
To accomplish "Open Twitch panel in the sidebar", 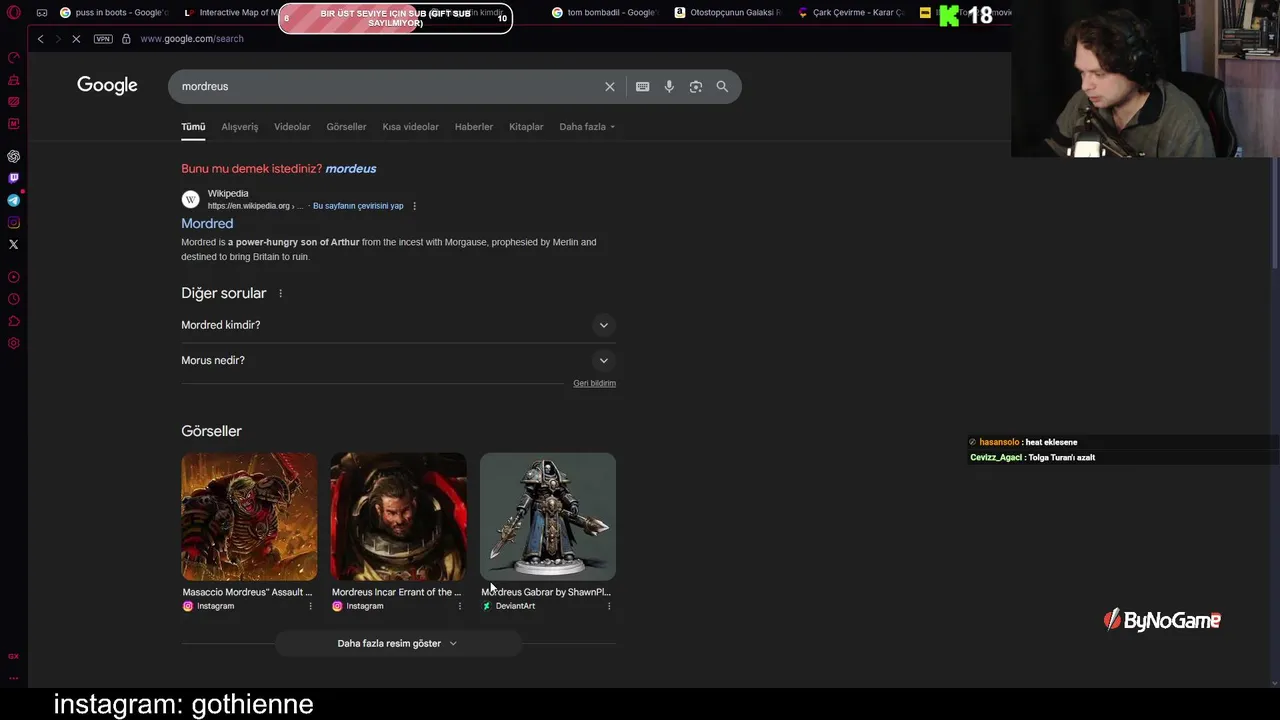I will coord(13,178).
